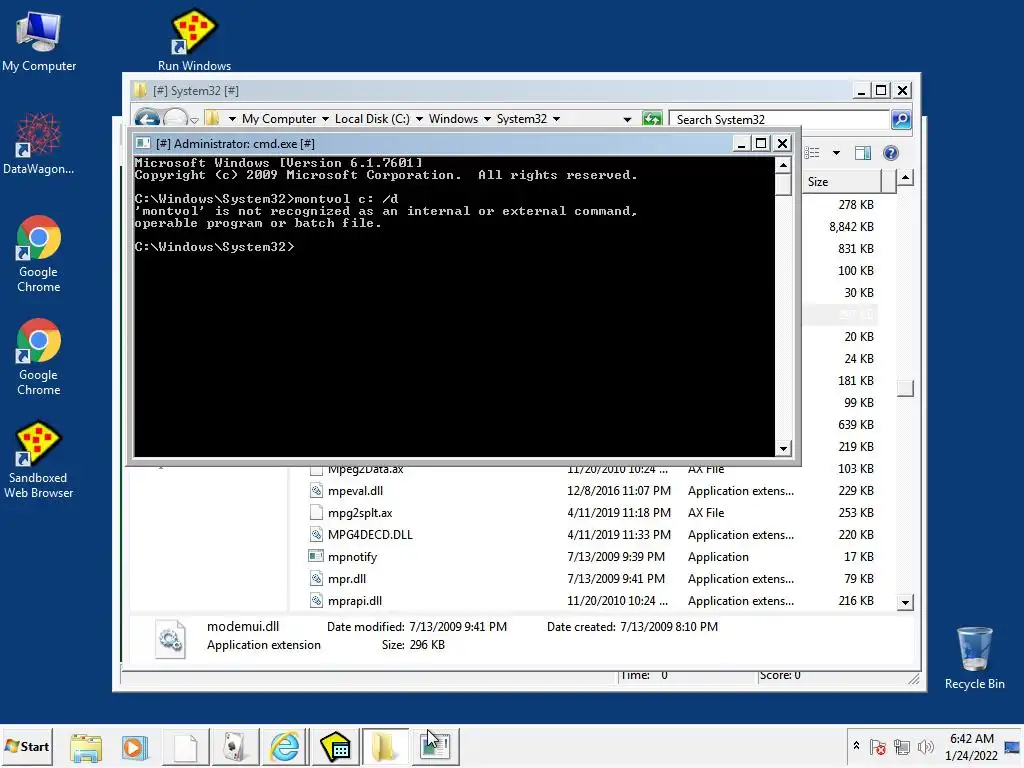Click the My Computer breadcrumb
This screenshot has width=1024, height=768.
pyautogui.click(x=279, y=119)
